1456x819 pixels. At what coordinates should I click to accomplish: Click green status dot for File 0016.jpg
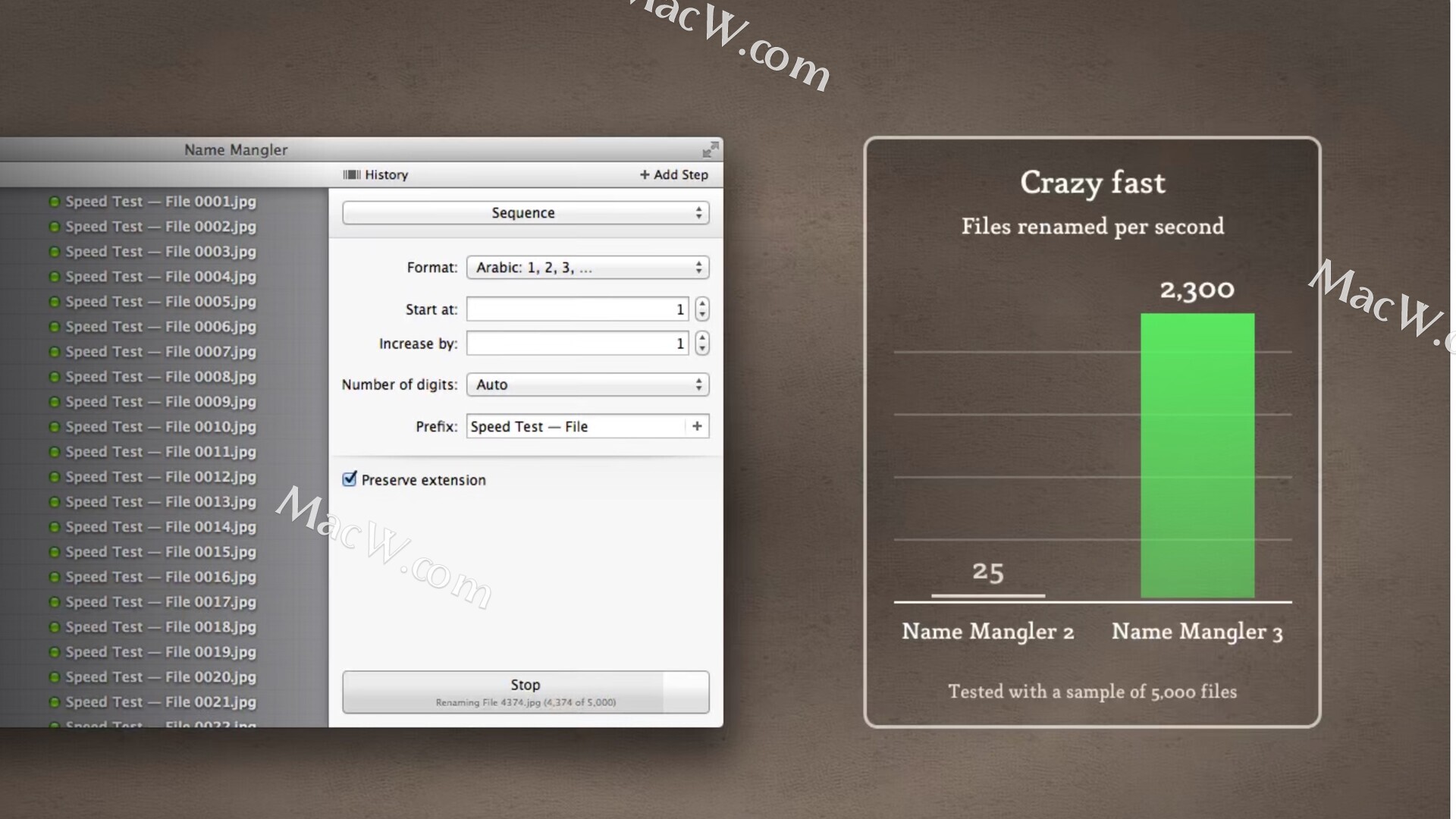[x=55, y=577]
